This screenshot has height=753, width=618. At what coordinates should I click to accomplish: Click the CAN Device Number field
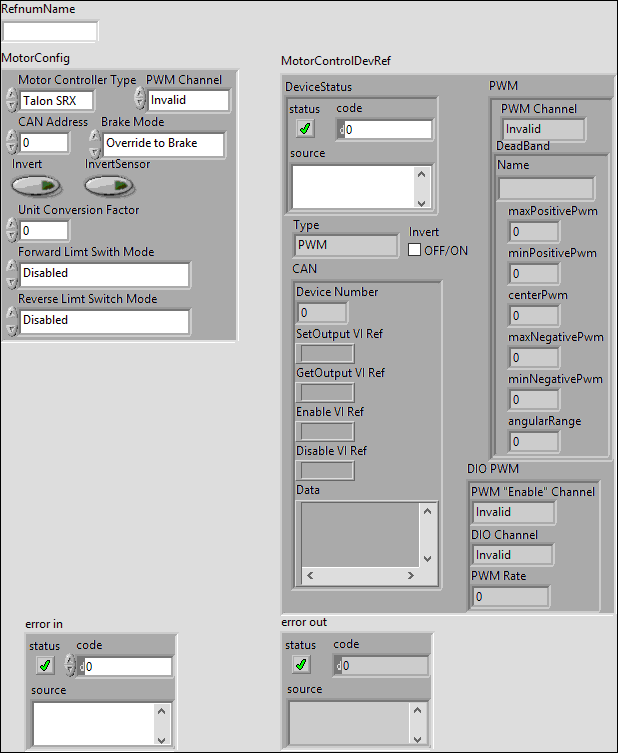tap(322, 313)
